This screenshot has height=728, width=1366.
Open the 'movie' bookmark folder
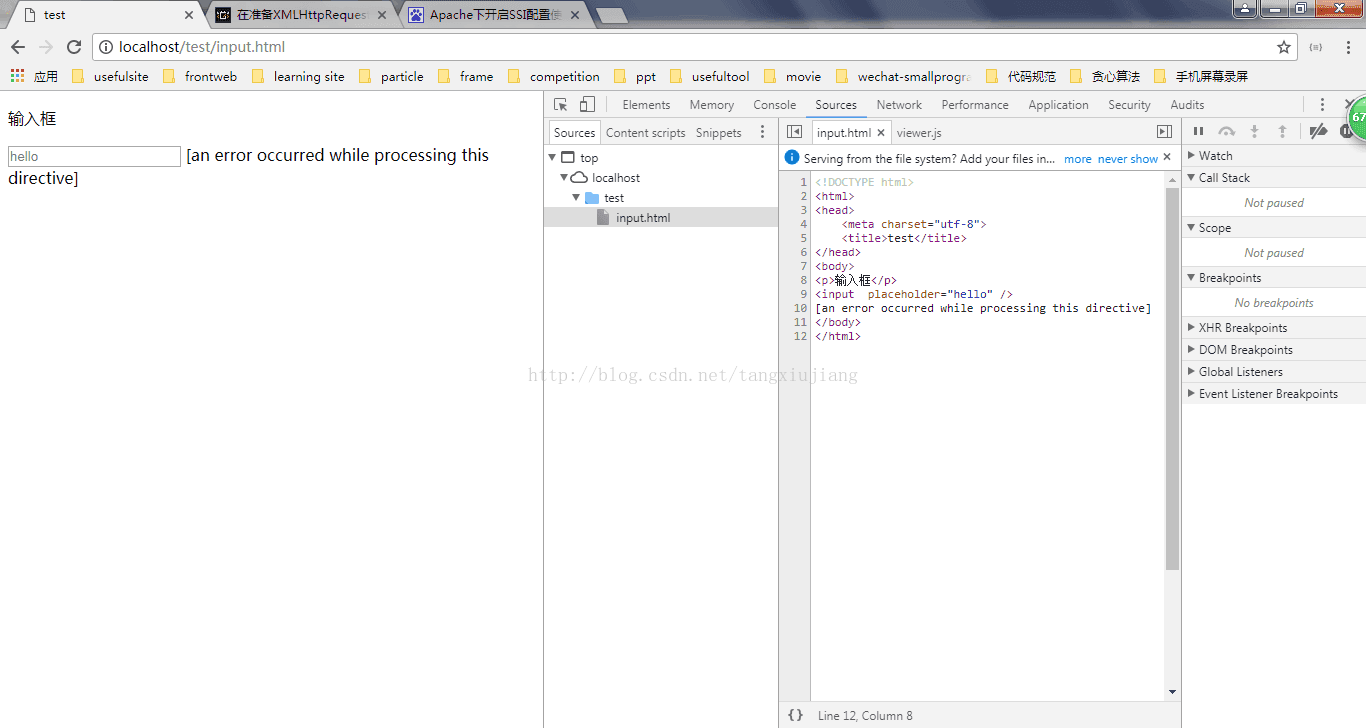792,76
